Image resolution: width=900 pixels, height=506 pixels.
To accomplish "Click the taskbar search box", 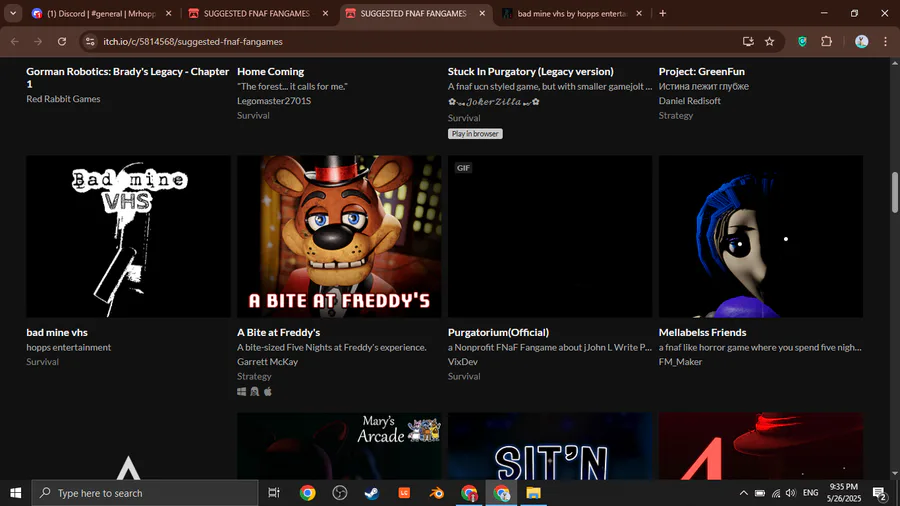I will 145,493.
